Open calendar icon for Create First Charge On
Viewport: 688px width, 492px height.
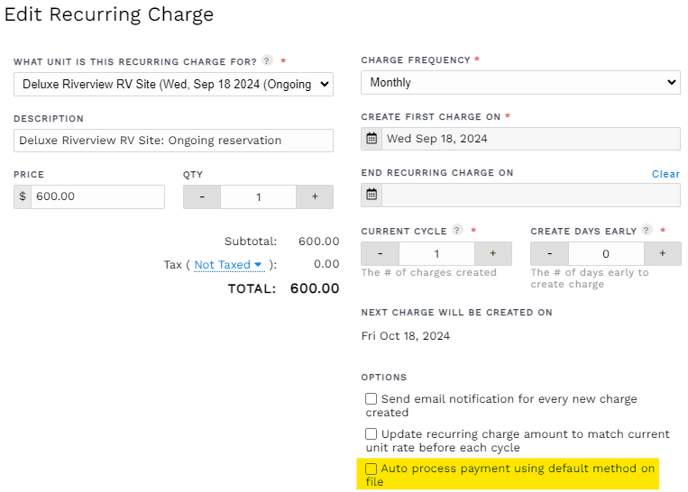click(372, 139)
